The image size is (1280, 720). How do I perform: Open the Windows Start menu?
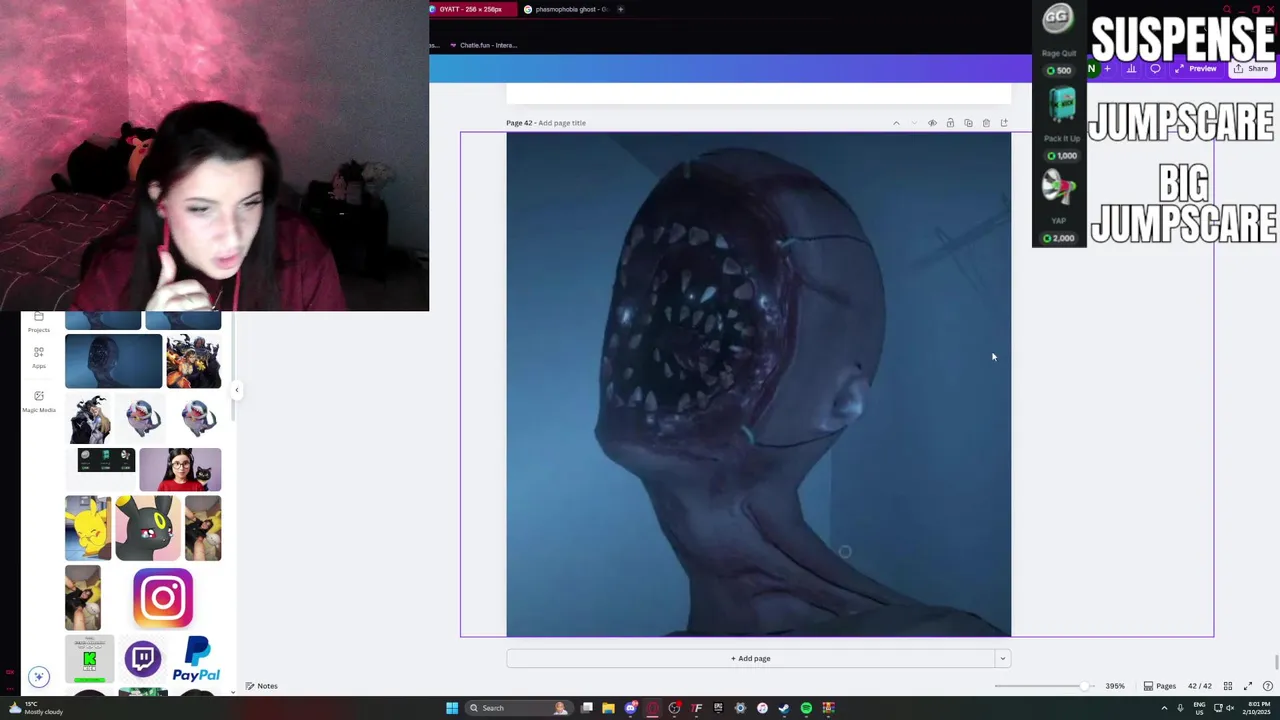point(452,708)
